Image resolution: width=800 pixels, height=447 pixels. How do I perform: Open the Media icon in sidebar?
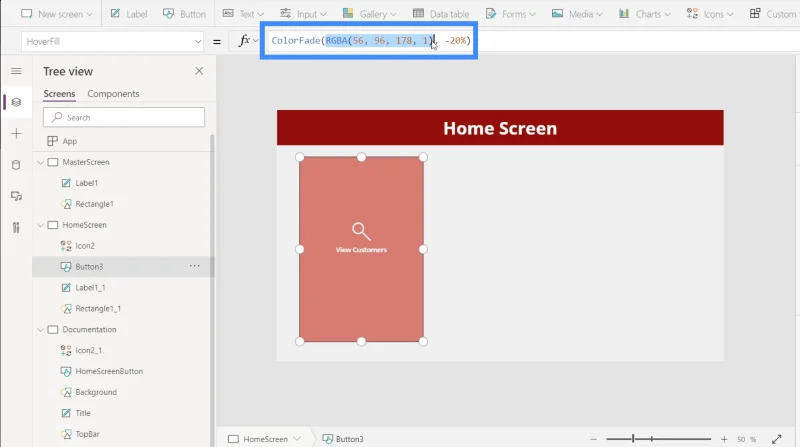point(16,196)
